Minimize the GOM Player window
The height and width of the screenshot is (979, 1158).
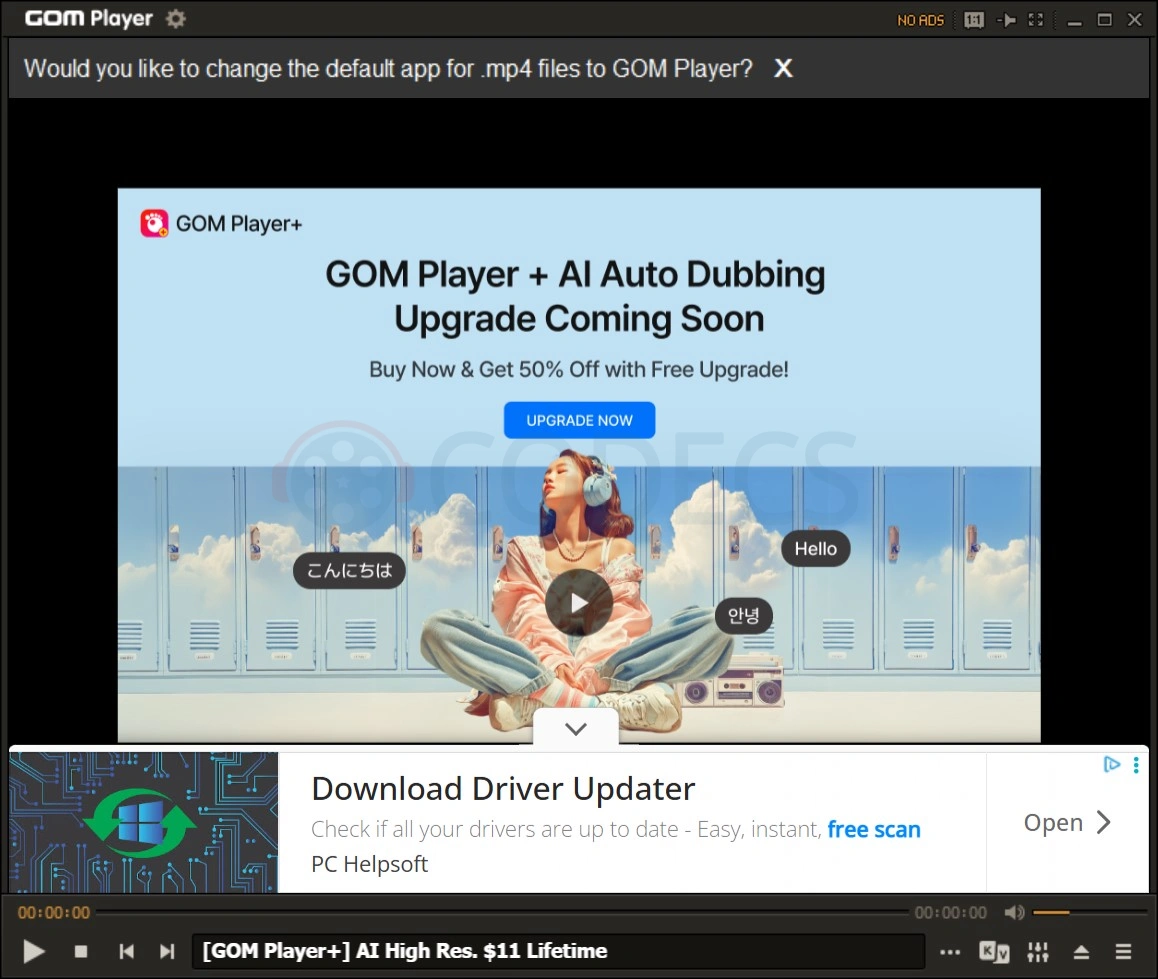pyautogui.click(x=1075, y=21)
